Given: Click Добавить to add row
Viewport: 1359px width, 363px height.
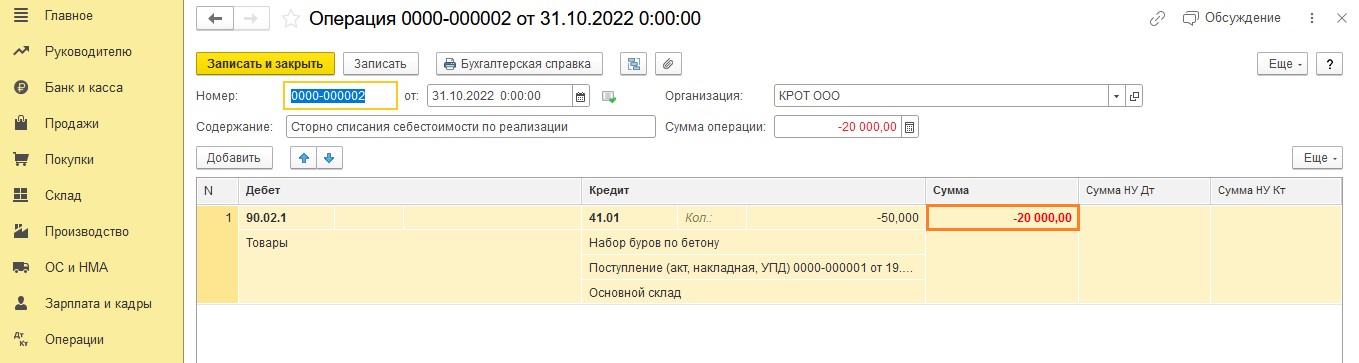Looking at the screenshot, I should tap(234, 157).
